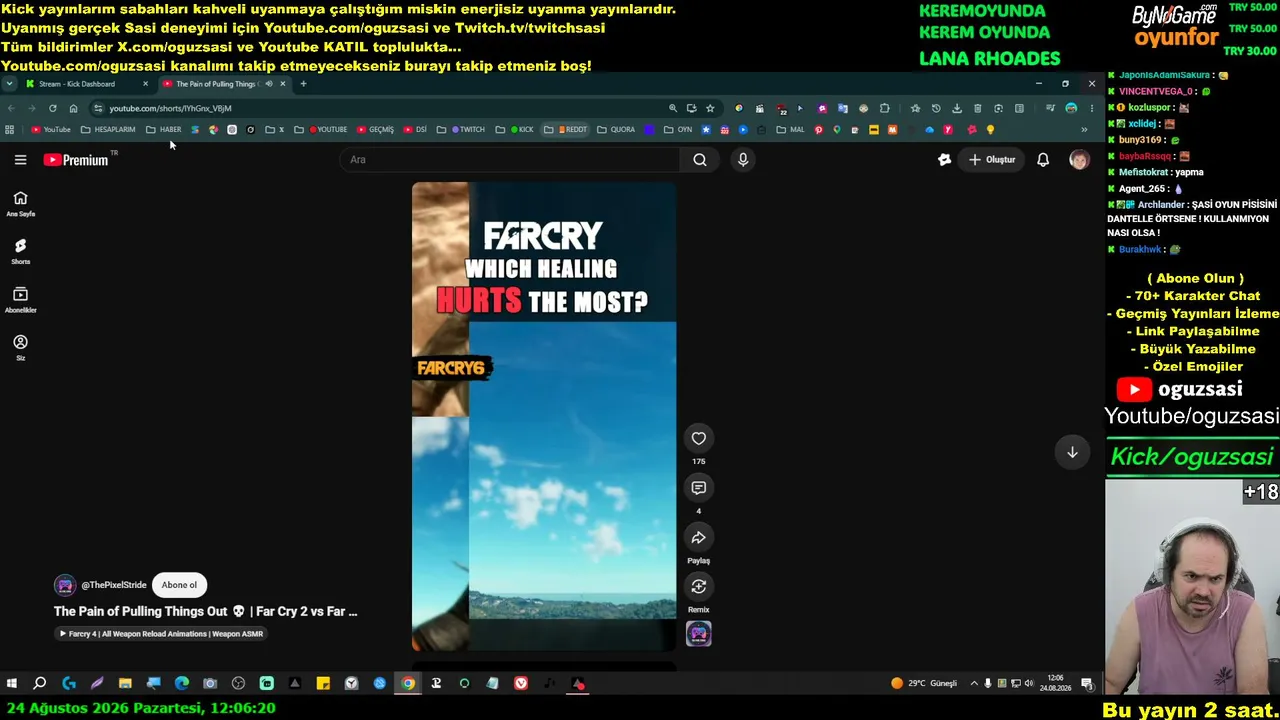Remix this short
This screenshot has width=1280, height=720.
point(699,587)
